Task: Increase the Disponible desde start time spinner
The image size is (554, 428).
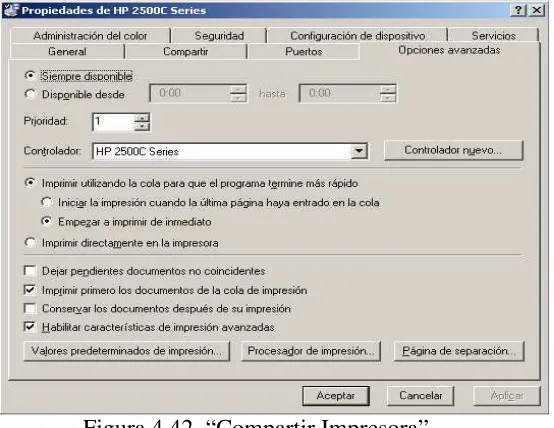Action: pos(238,89)
